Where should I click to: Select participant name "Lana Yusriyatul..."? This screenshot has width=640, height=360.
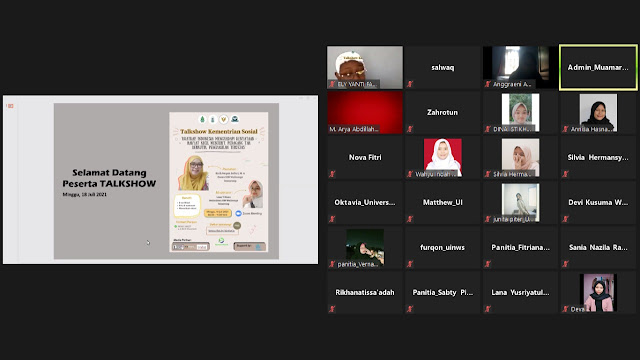(520, 292)
